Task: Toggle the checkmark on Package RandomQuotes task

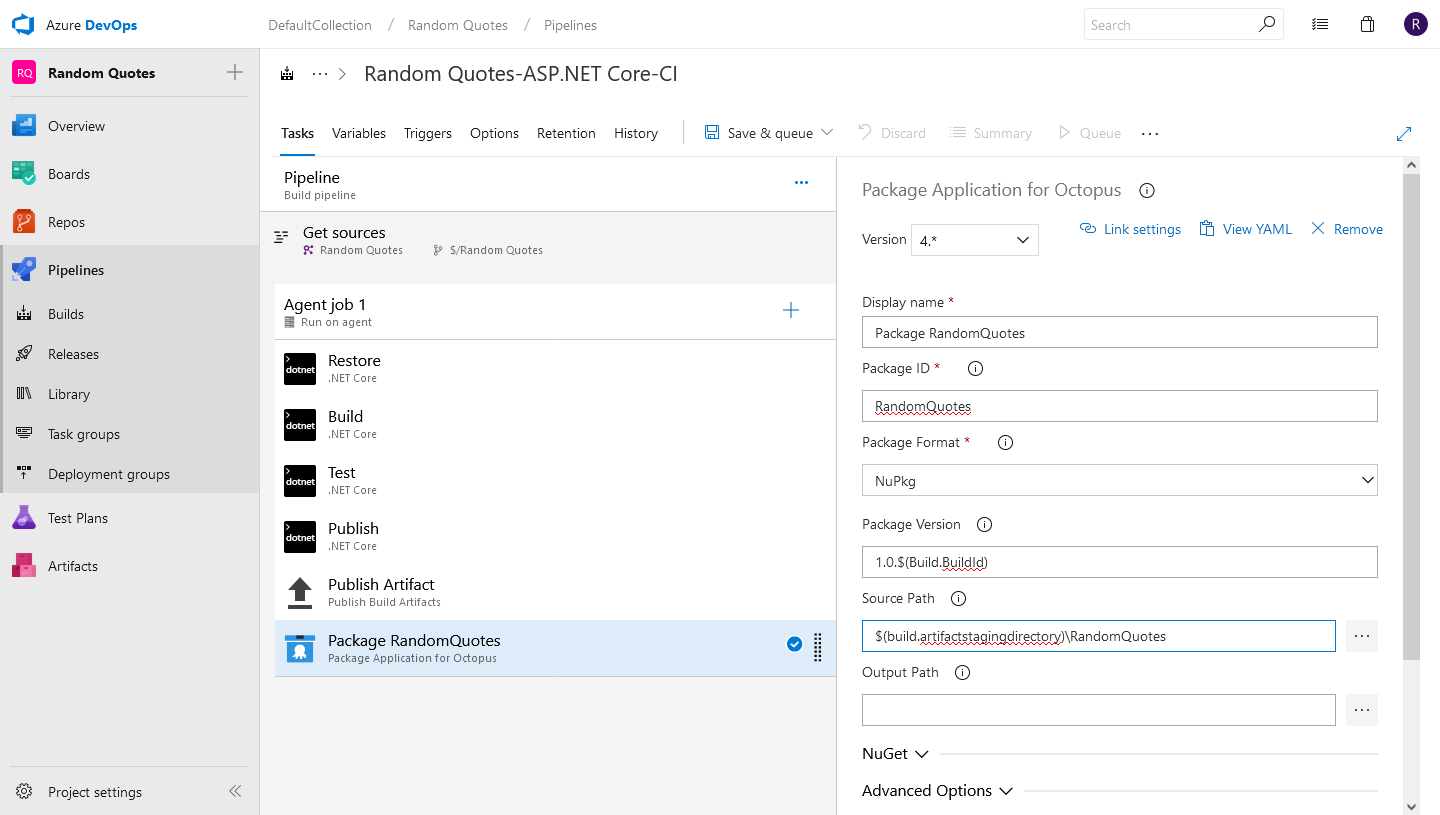Action: 794,644
